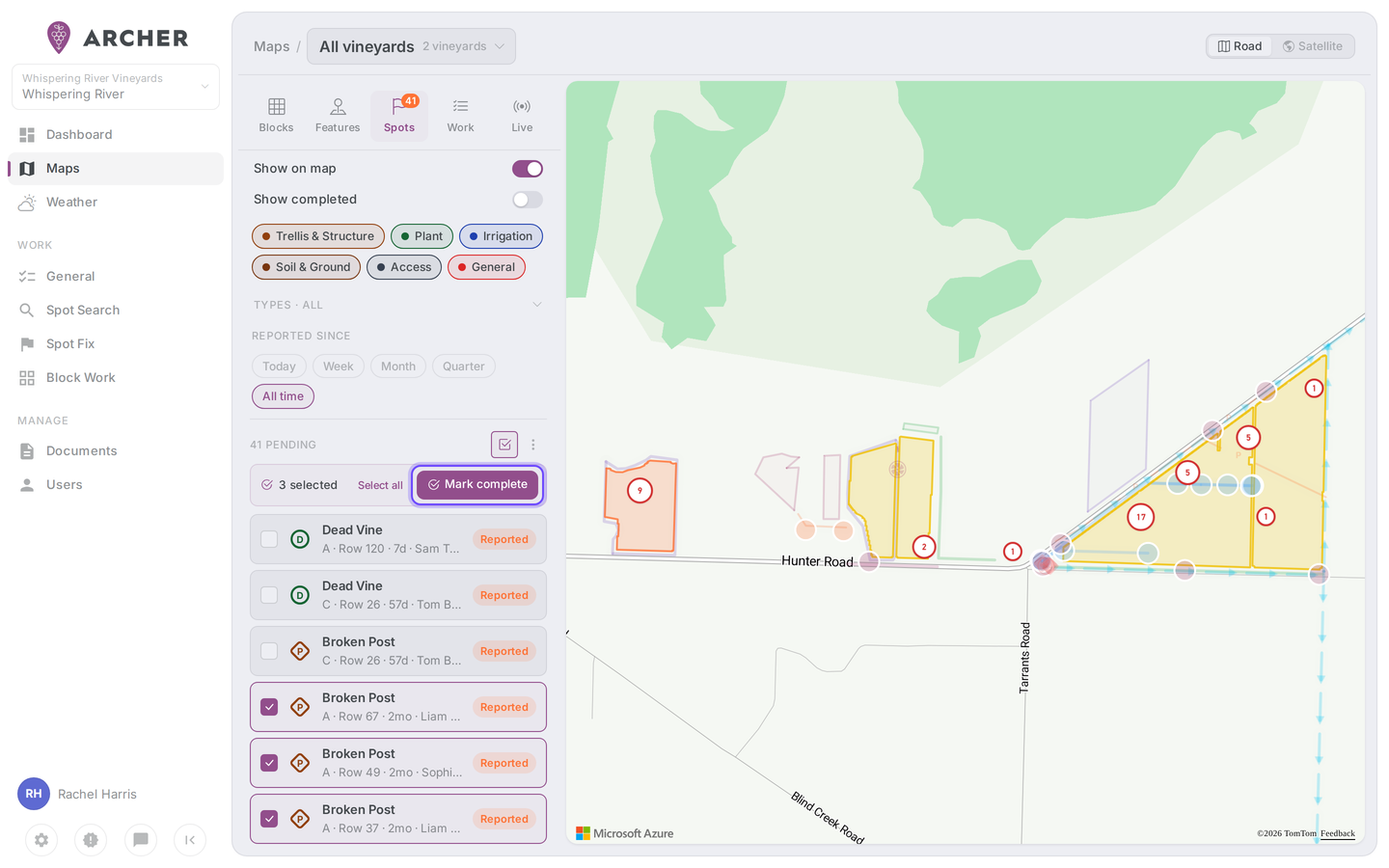The height and width of the screenshot is (868, 1389).
Task: Open the Whispering River organization selector
Action: pyautogui.click(x=116, y=87)
